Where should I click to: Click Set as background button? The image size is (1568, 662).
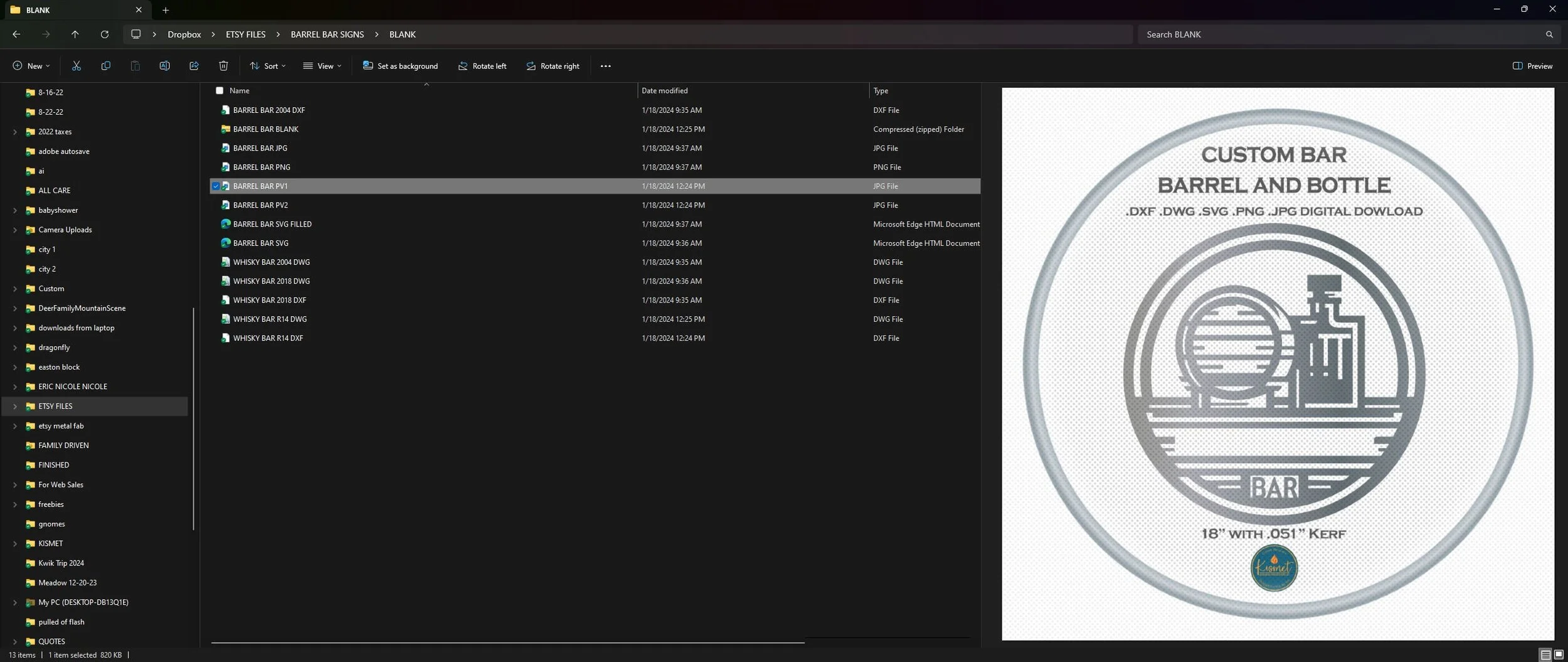click(400, 66)
